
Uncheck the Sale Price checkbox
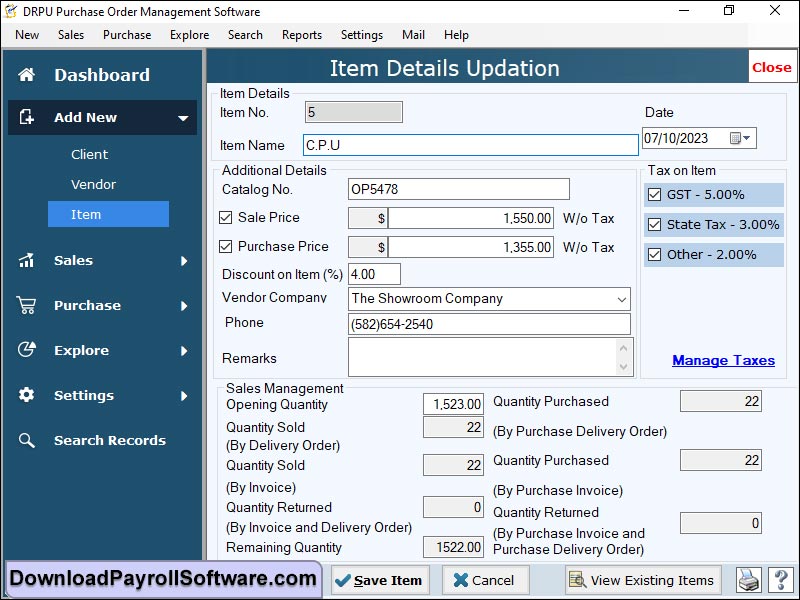click(x=225, y=218)
